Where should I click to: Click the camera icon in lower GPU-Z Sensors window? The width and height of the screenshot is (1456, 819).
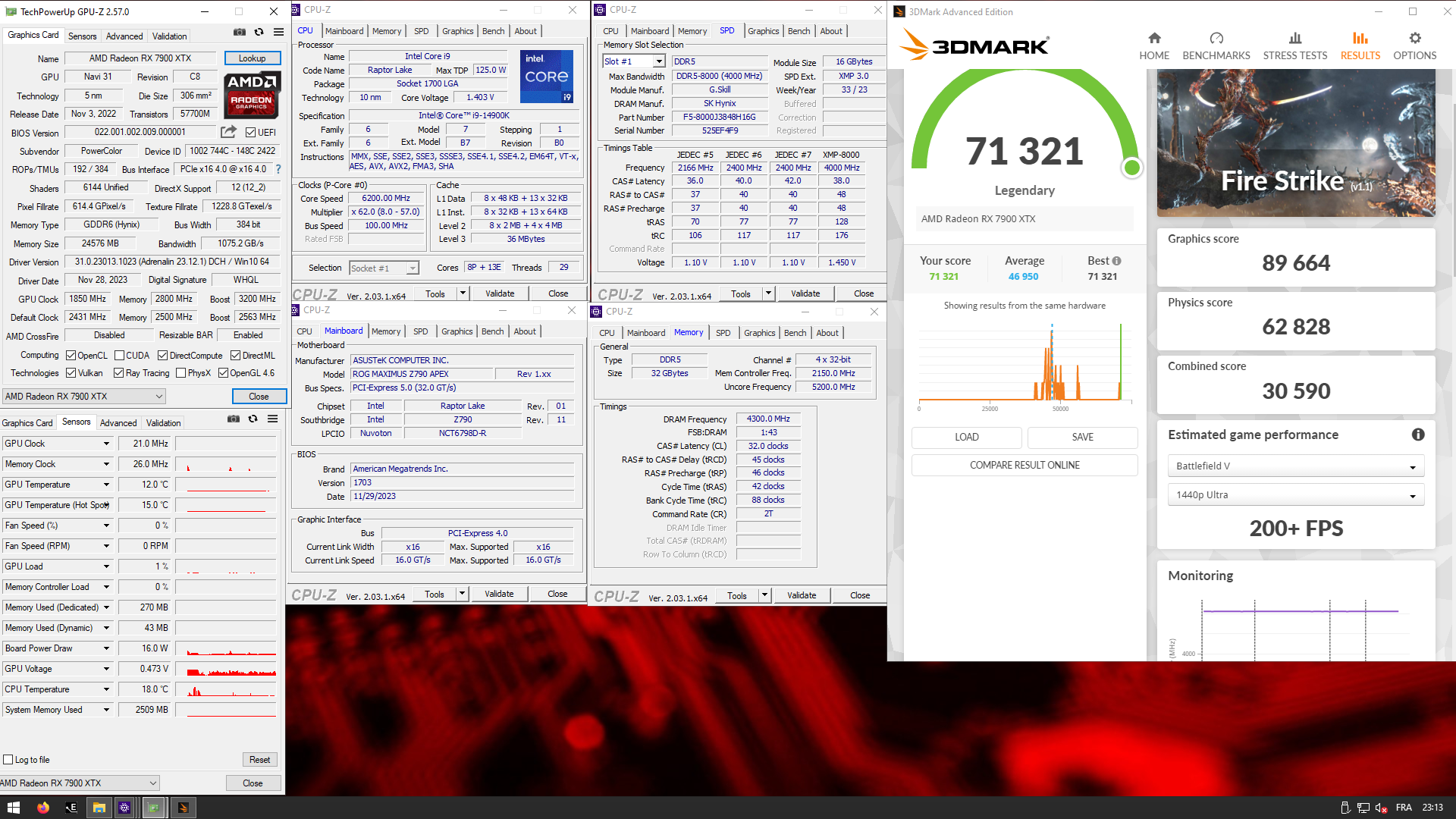234,419
